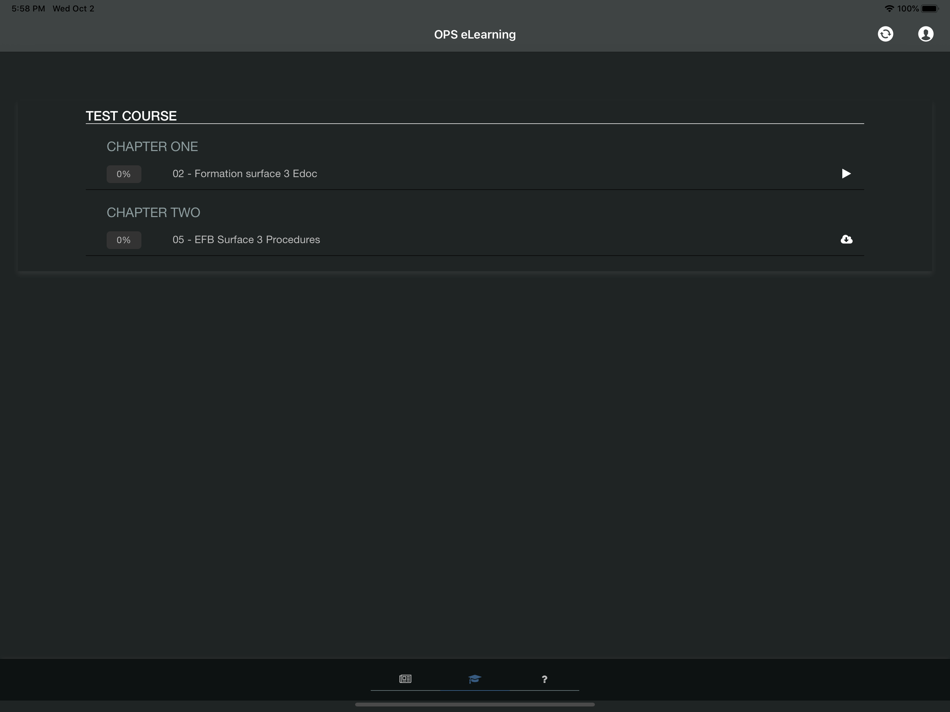This screenshot has width=950, height=712.
Task: Click the TEST COURSE title
Action: (x=131, y=116)
